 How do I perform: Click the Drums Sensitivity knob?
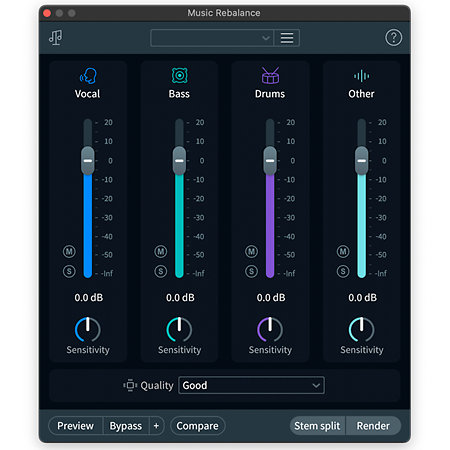(x=270, y=329)
